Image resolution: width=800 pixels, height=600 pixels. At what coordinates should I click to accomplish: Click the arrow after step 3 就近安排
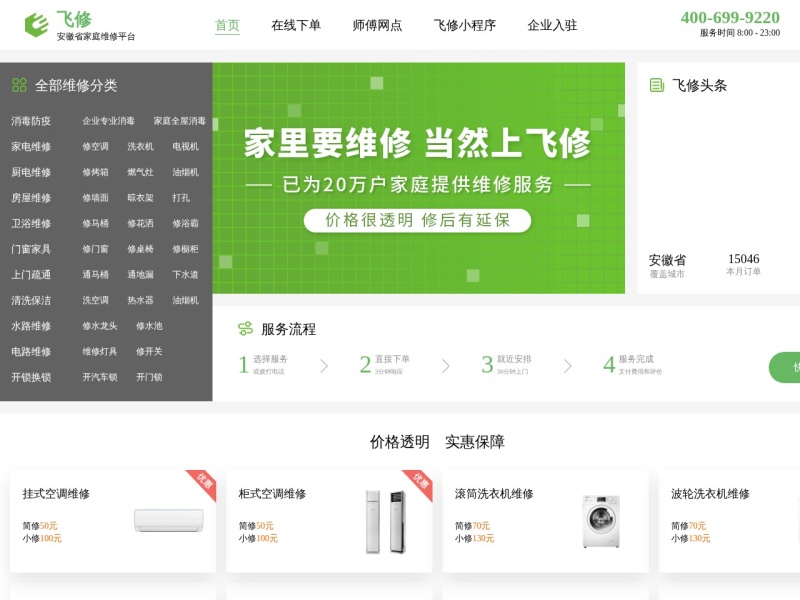pos(568,365)
